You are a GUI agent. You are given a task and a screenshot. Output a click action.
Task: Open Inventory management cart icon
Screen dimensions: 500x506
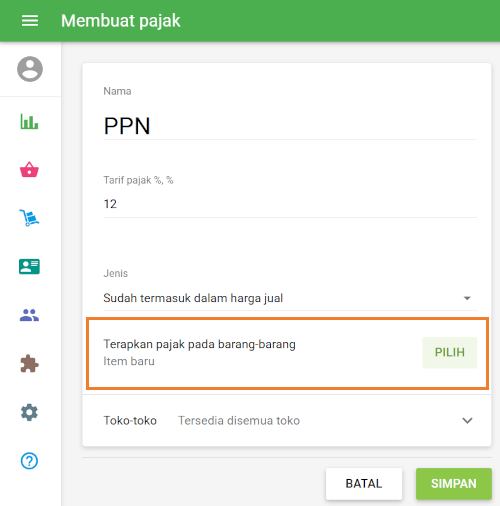coord(29,218)
